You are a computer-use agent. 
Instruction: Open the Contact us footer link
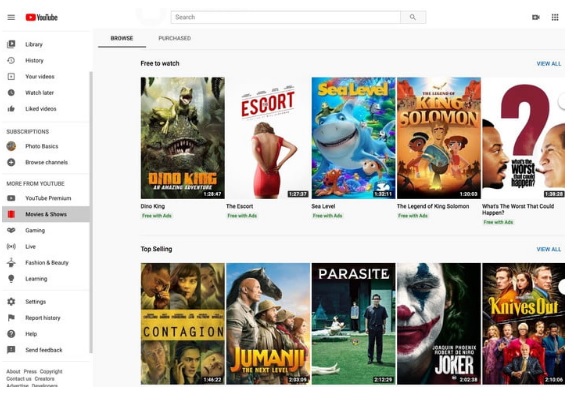(19, 379)
